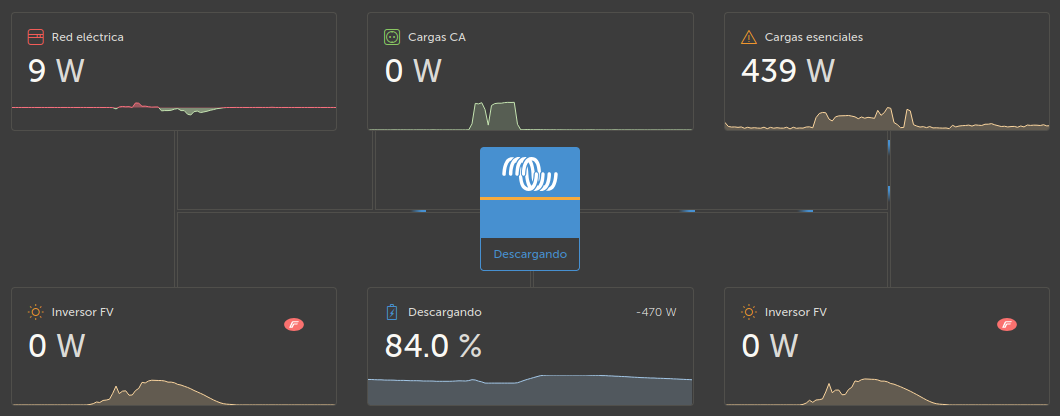1060x416 pixels.
Task: Click the sun icon of the Inversor FV beneath Red eléctrica
Action: click(x=35, y=312)
